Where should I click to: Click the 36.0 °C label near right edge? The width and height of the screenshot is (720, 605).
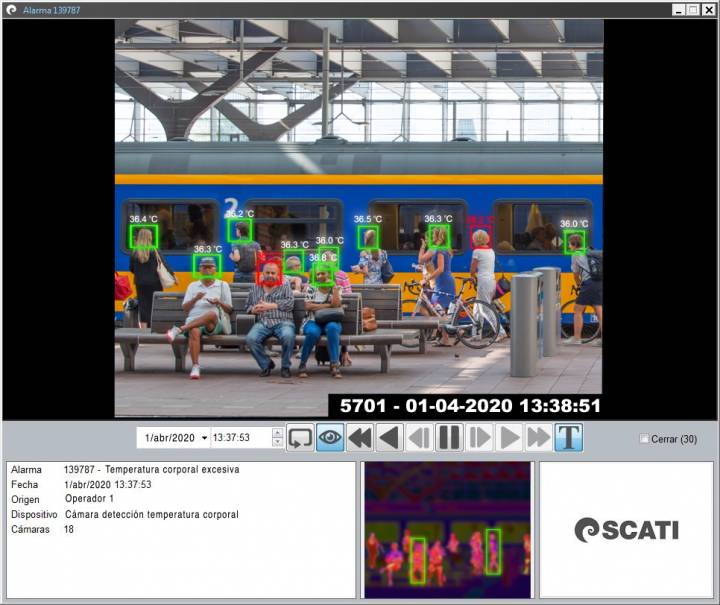[x=574, y=224]
